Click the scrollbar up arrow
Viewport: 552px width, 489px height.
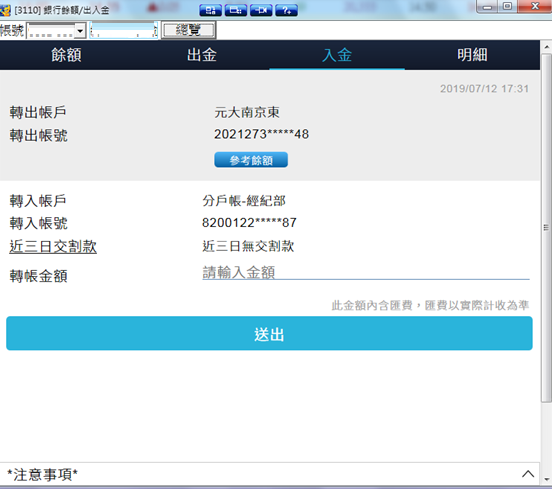pyautogui.click(x=546, y=46)
